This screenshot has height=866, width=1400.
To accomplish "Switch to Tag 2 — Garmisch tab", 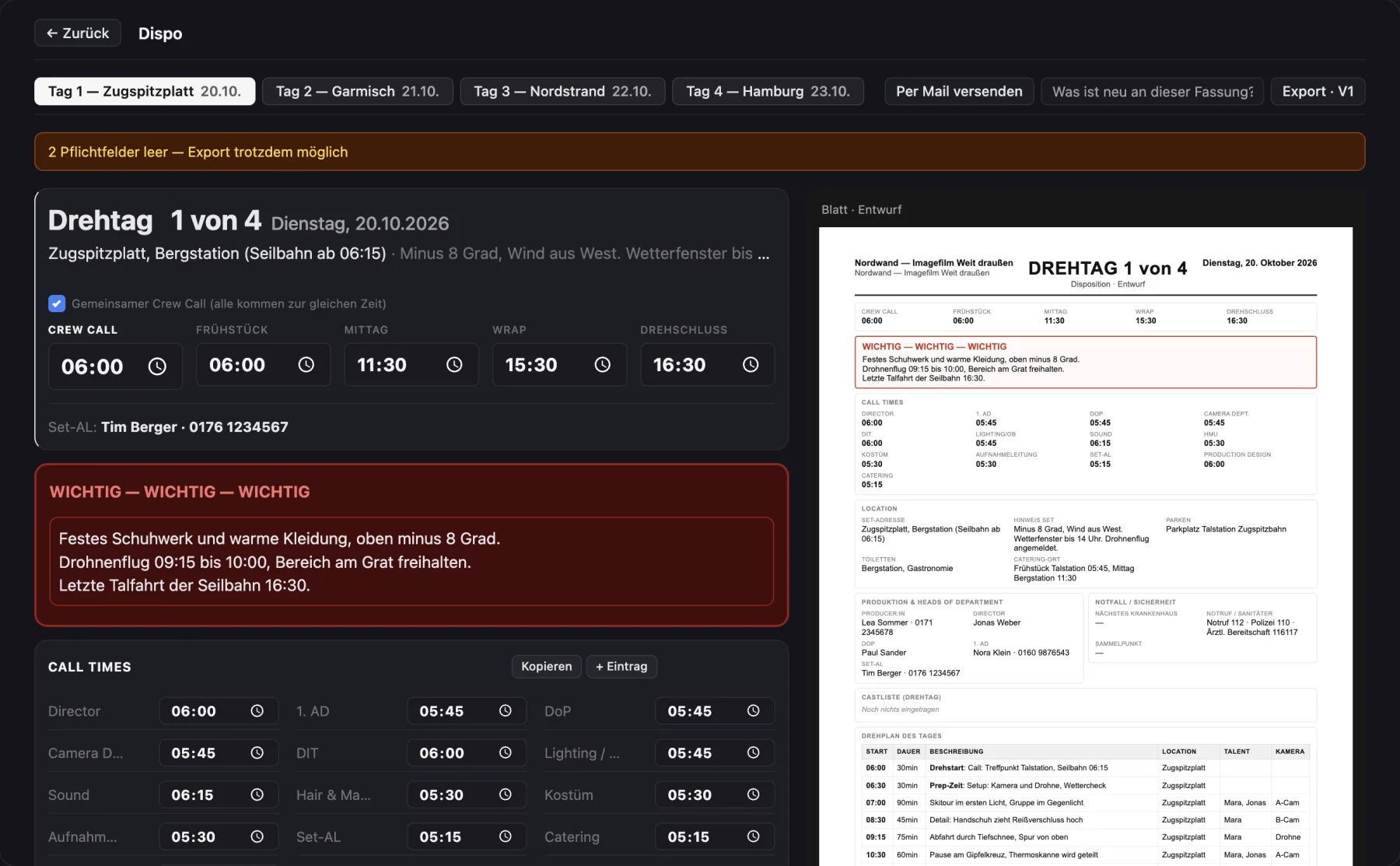I will point(358,92).
